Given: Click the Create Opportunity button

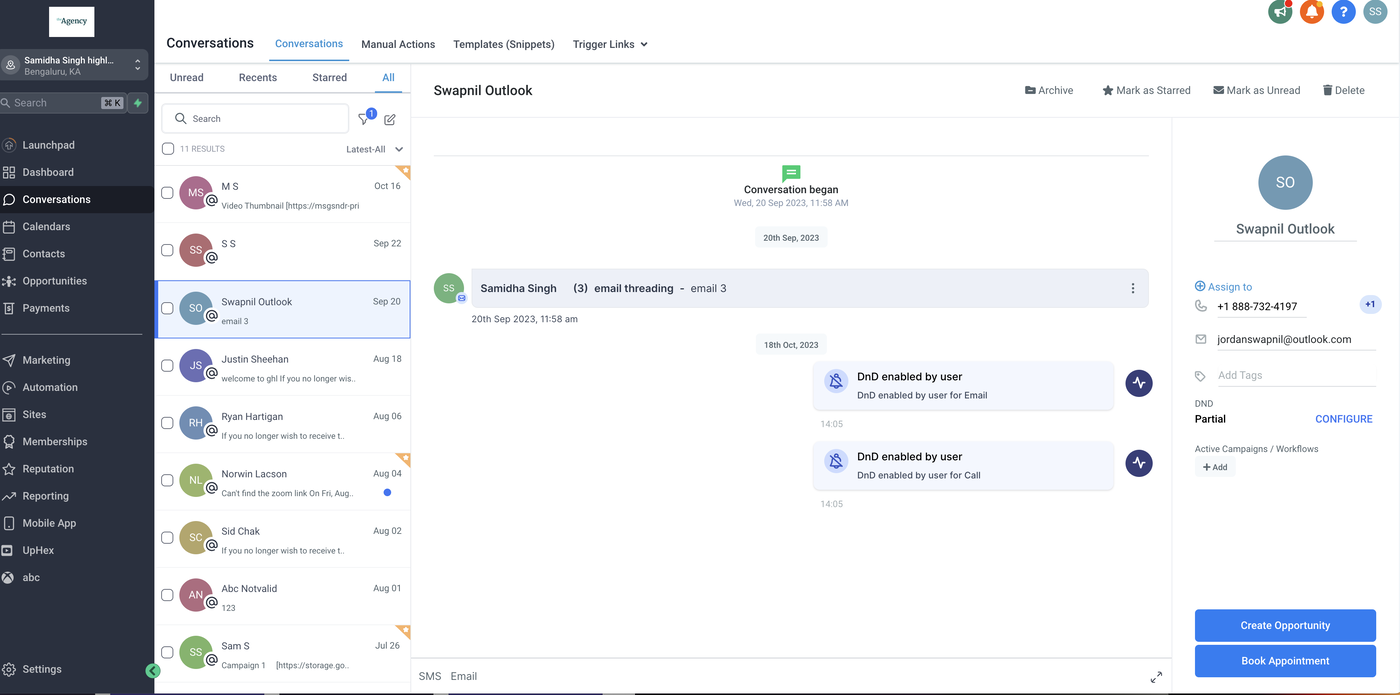Looking at the screenshot, I should click(1285, 625).
